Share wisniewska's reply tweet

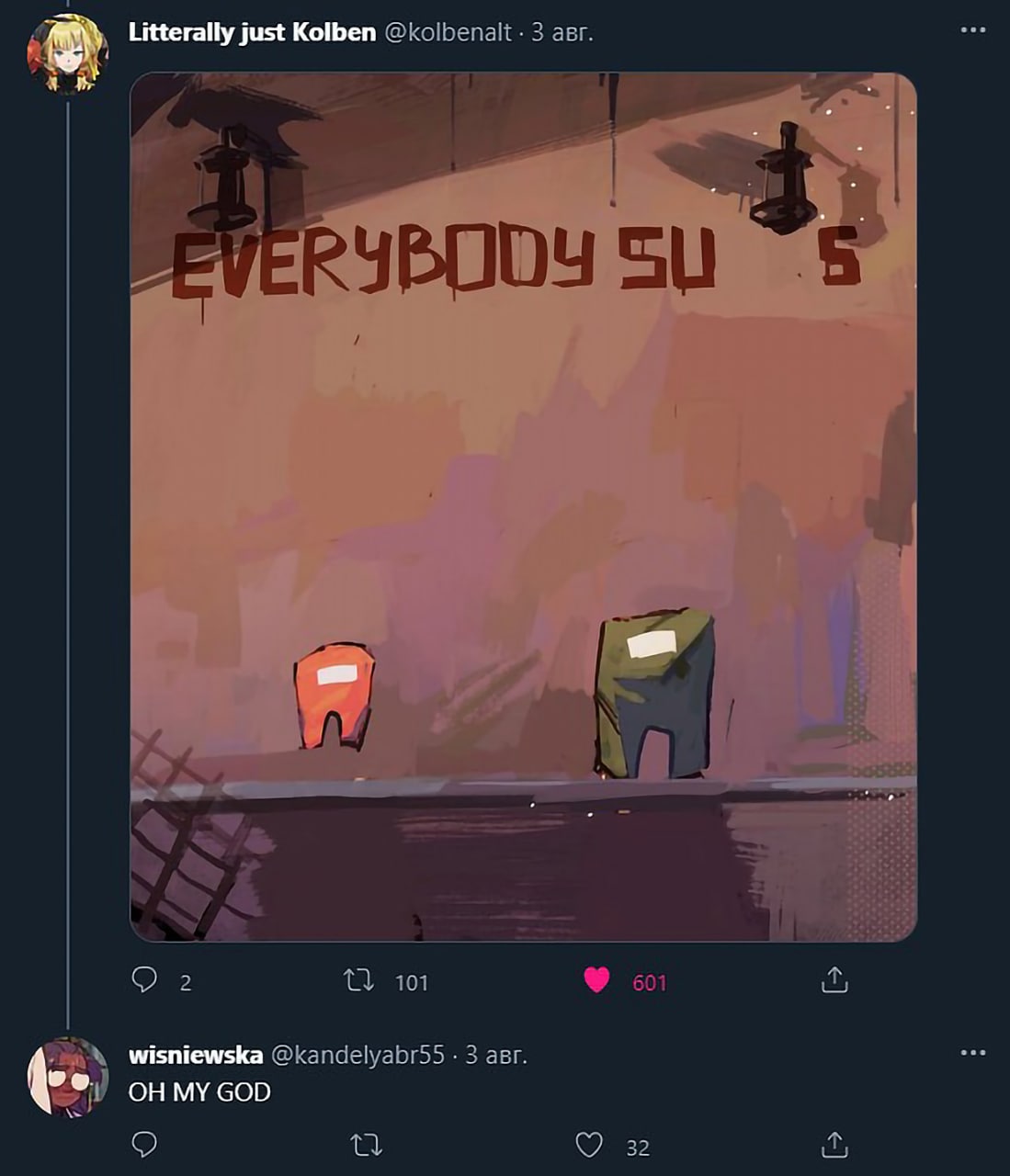(x=834, y=1145)
